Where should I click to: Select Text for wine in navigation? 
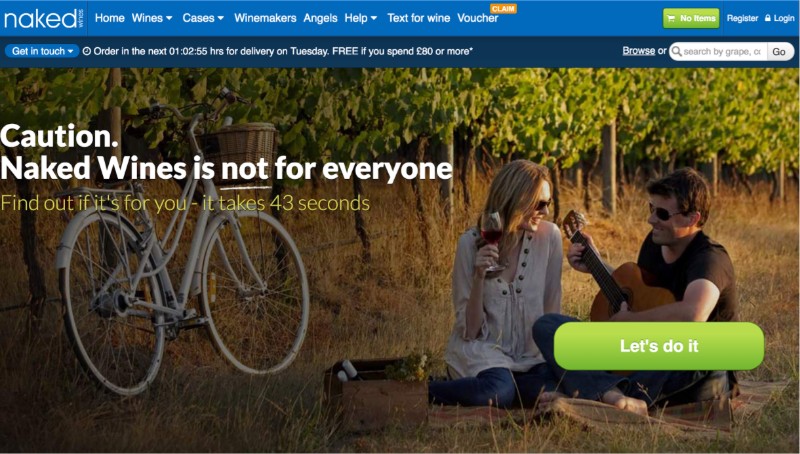coord(418,18)
